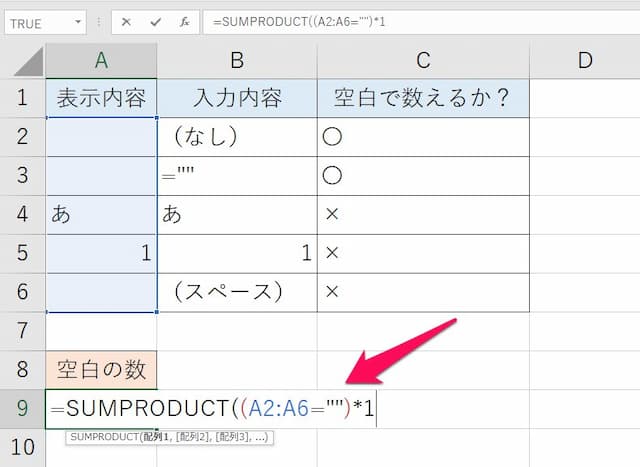The width and height of the screenshot is (640, 467).
Task: Click the × in cell C4
Action: coord(332,214)
